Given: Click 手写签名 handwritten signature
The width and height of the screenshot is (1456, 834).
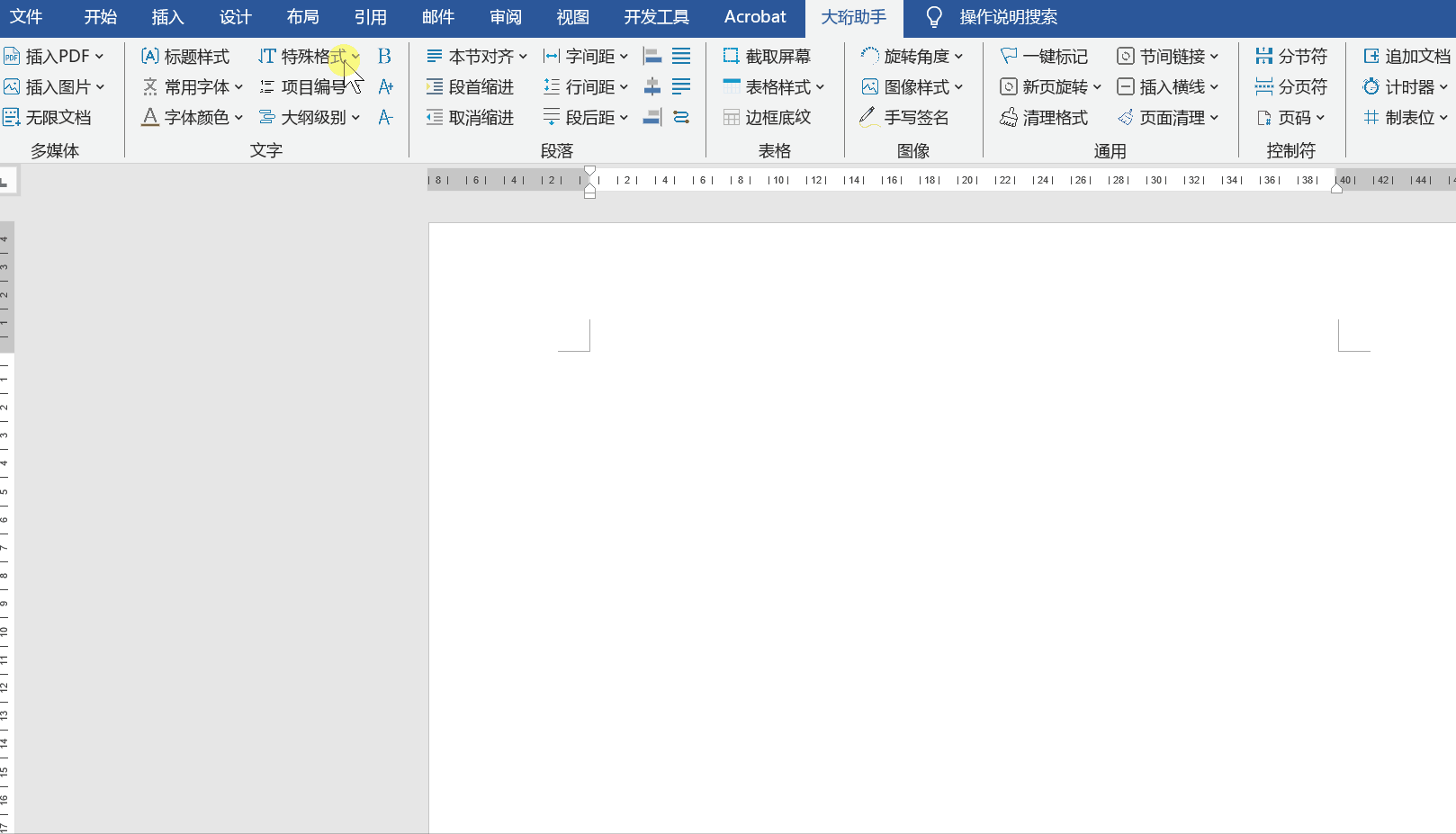Looking at the screenshot, I should (905, 118).
